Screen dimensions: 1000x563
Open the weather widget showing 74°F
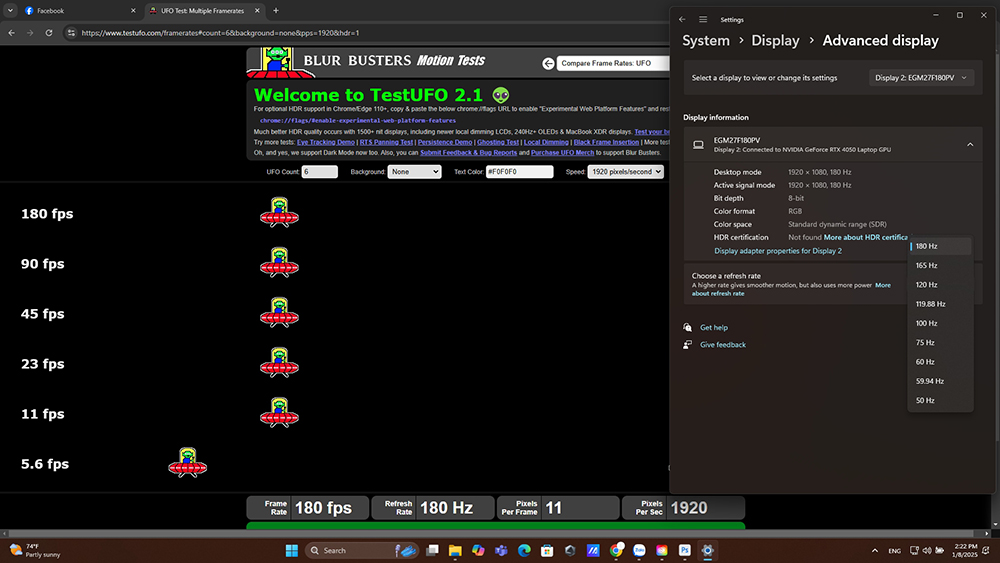coord(36,550)
